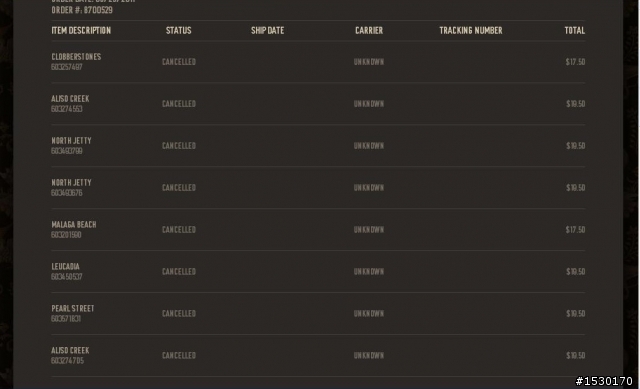Open the North Jetty item numbered 603493799
Viewport: 640px width, 389px height.
71,141
